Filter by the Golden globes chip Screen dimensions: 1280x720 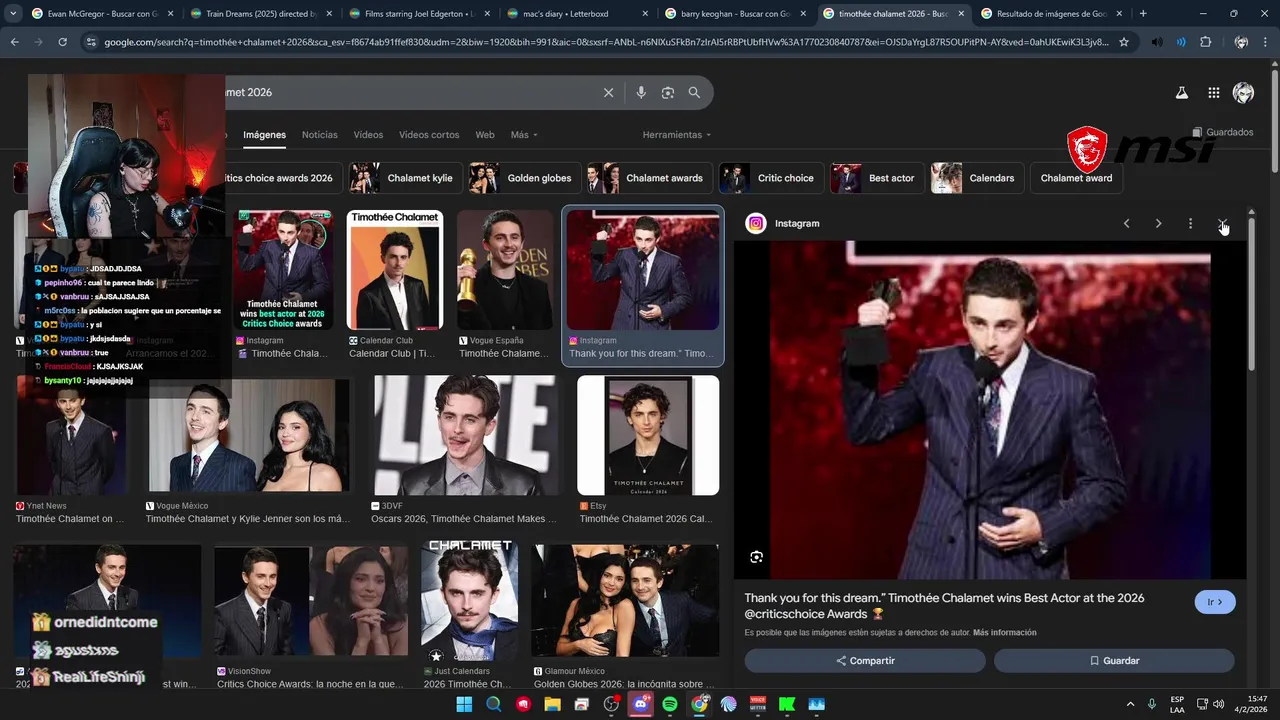(x=523, y=178)
